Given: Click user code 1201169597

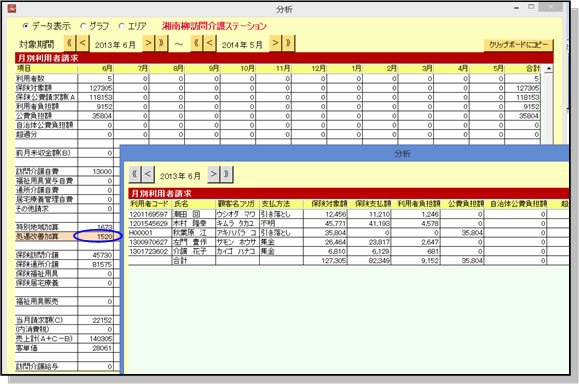Looking at the screenshot, I should [x=150, y=214].
